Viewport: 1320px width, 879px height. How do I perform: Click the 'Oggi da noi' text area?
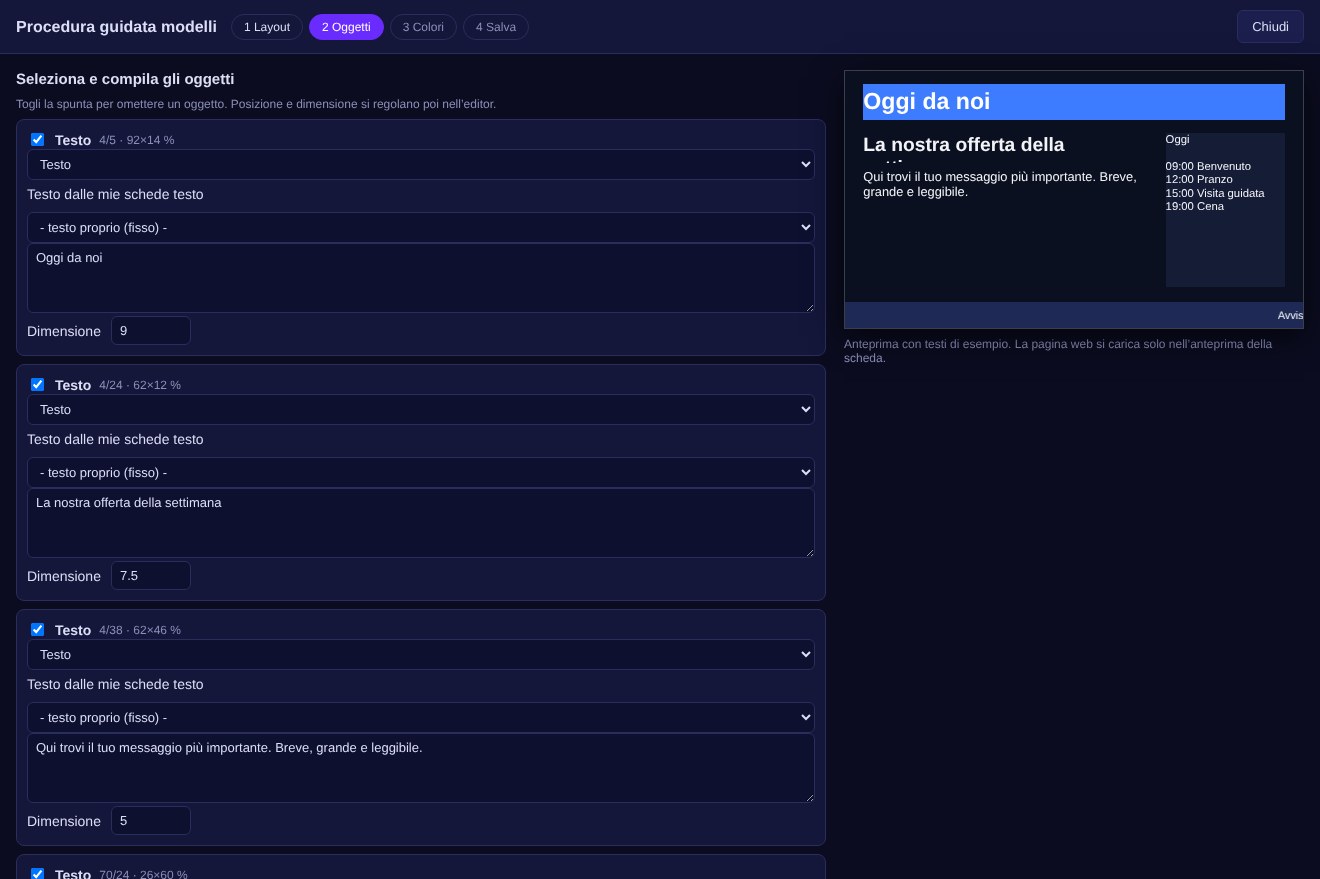[421, 278]
